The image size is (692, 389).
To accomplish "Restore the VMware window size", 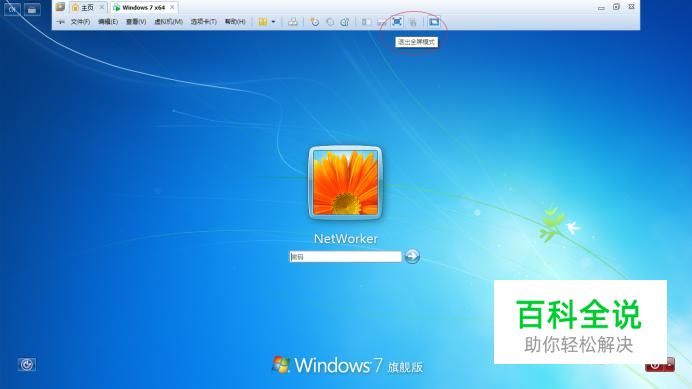I will (x=616, y=7).
